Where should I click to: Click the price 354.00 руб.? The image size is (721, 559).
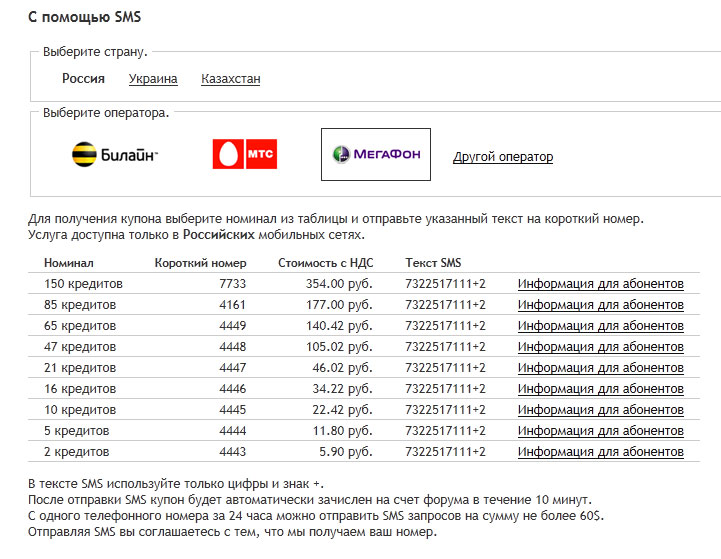(339, 284)
